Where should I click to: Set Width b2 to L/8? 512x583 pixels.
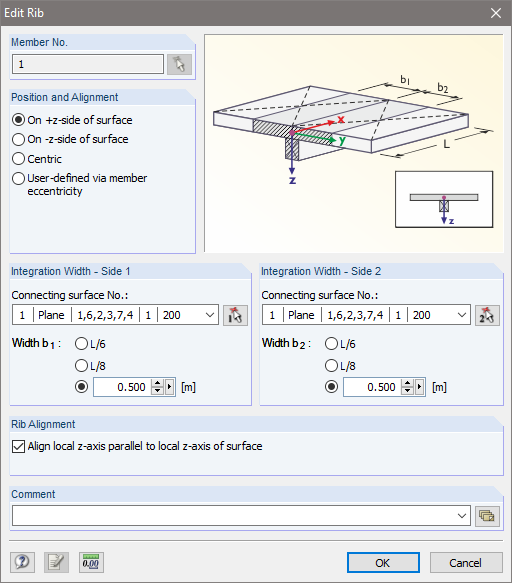coord(340,365)
